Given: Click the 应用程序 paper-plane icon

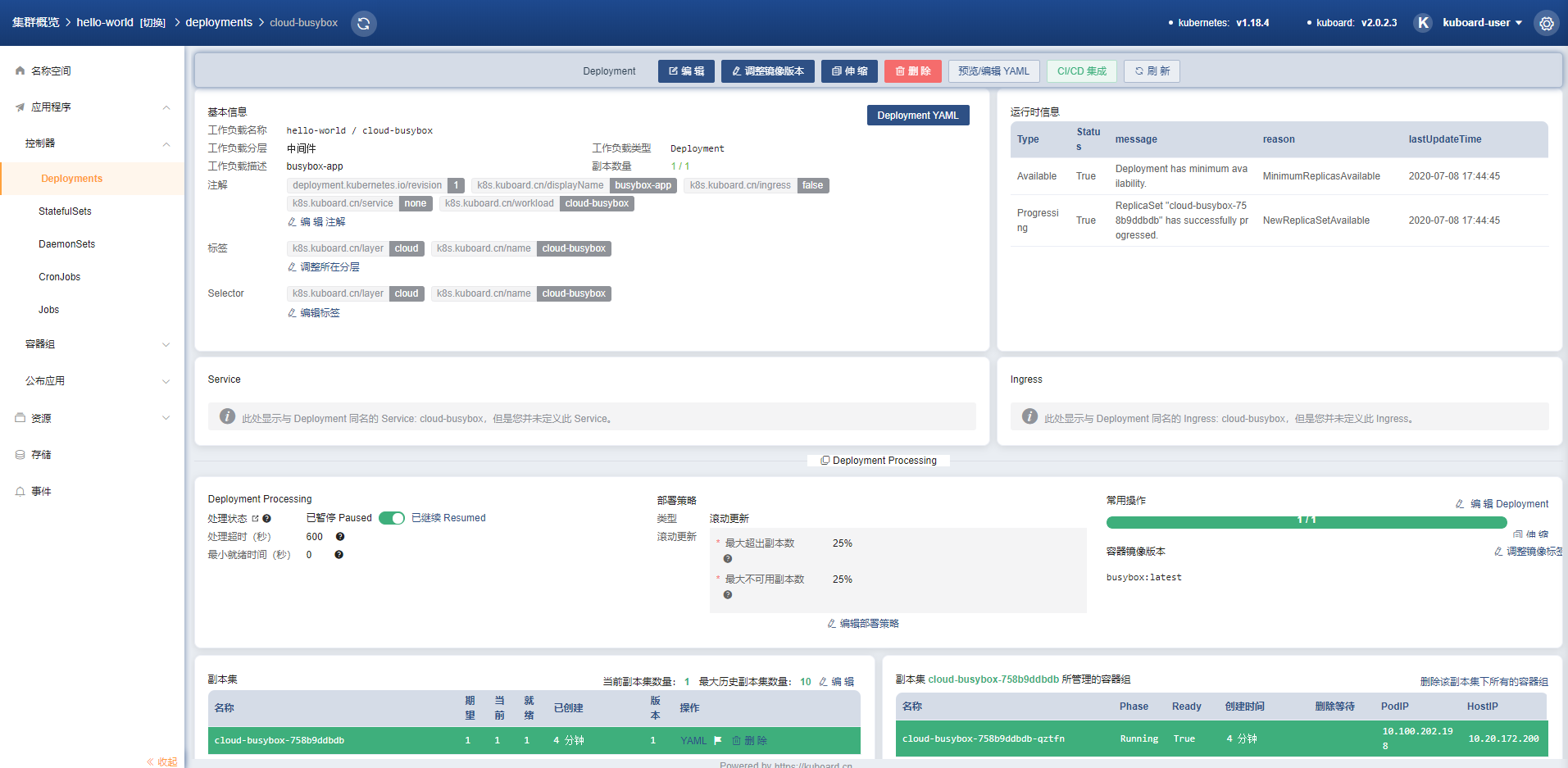Looking at the screenshot, I should pyautogui.click(x=20, y=107).
